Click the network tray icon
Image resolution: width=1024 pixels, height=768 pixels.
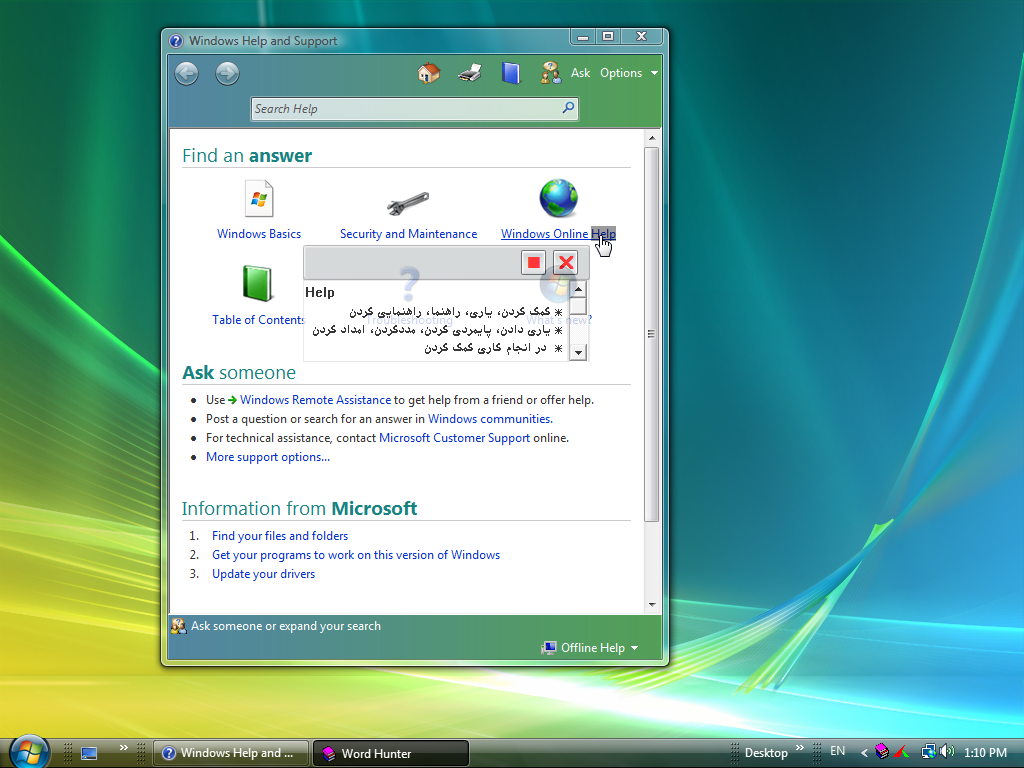point(928,752)
